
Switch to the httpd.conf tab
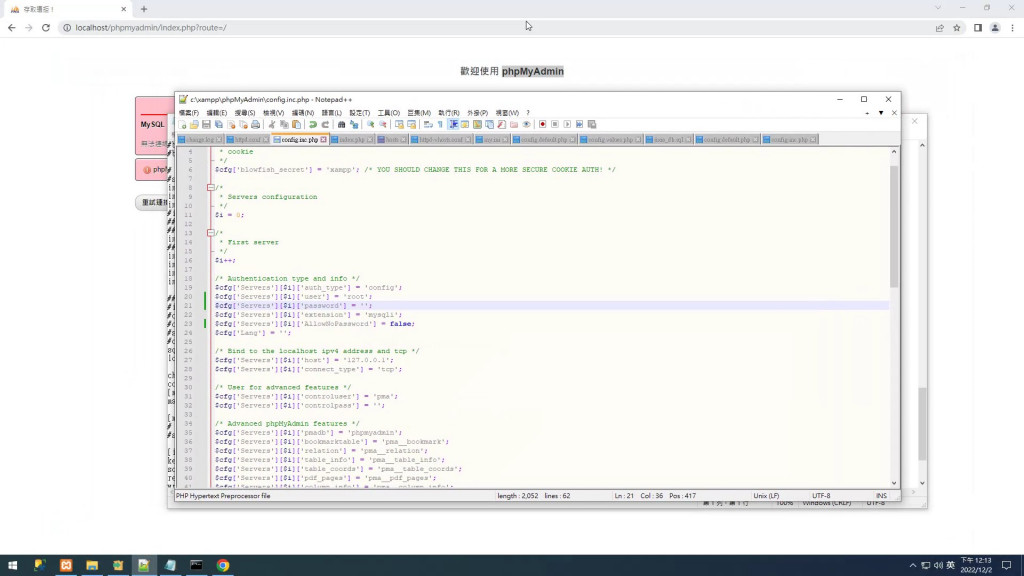(x=246, y=140)
